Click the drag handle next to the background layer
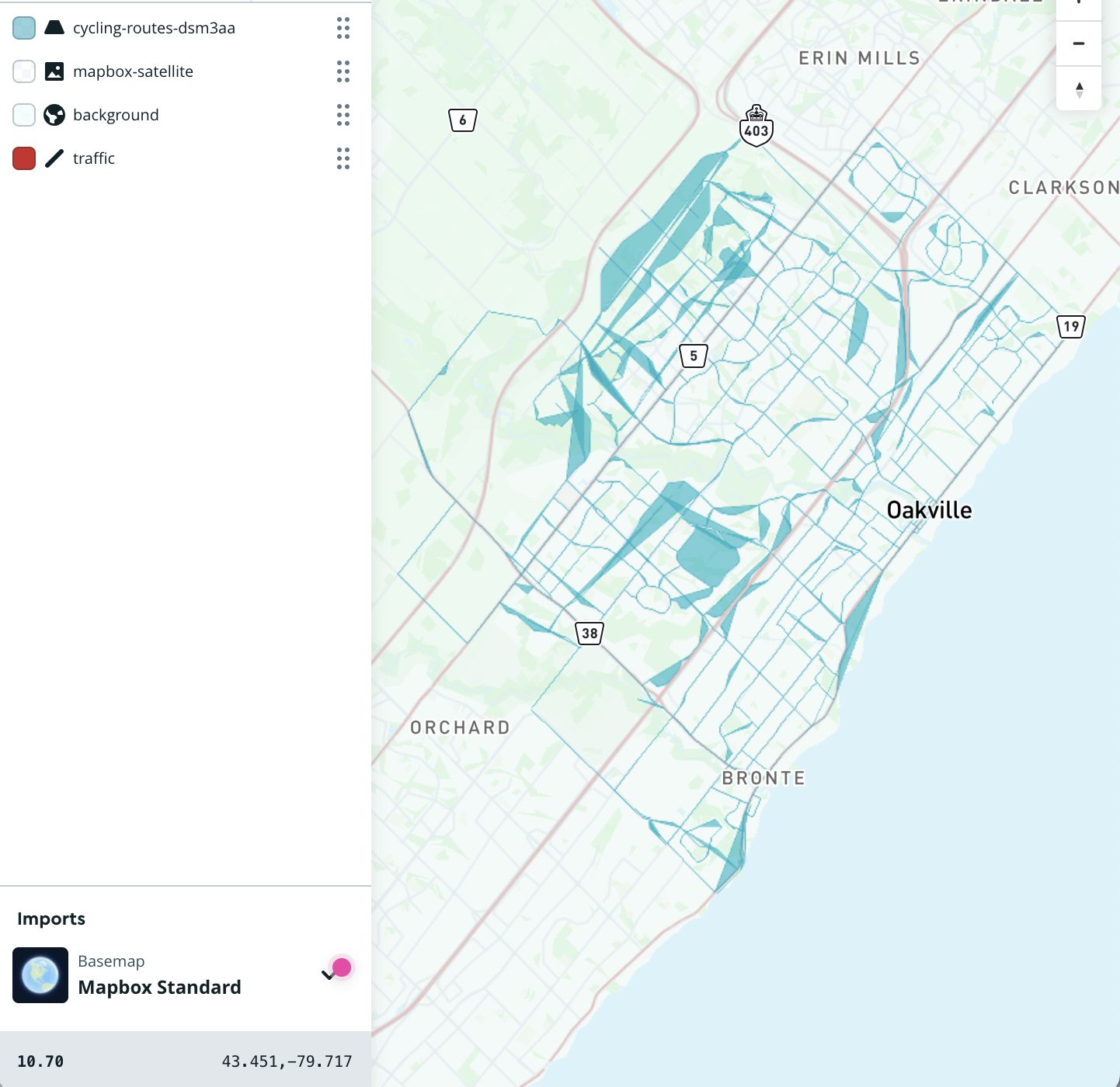The height and width of the screenshot is (1087, 1120). coord(343,115)
